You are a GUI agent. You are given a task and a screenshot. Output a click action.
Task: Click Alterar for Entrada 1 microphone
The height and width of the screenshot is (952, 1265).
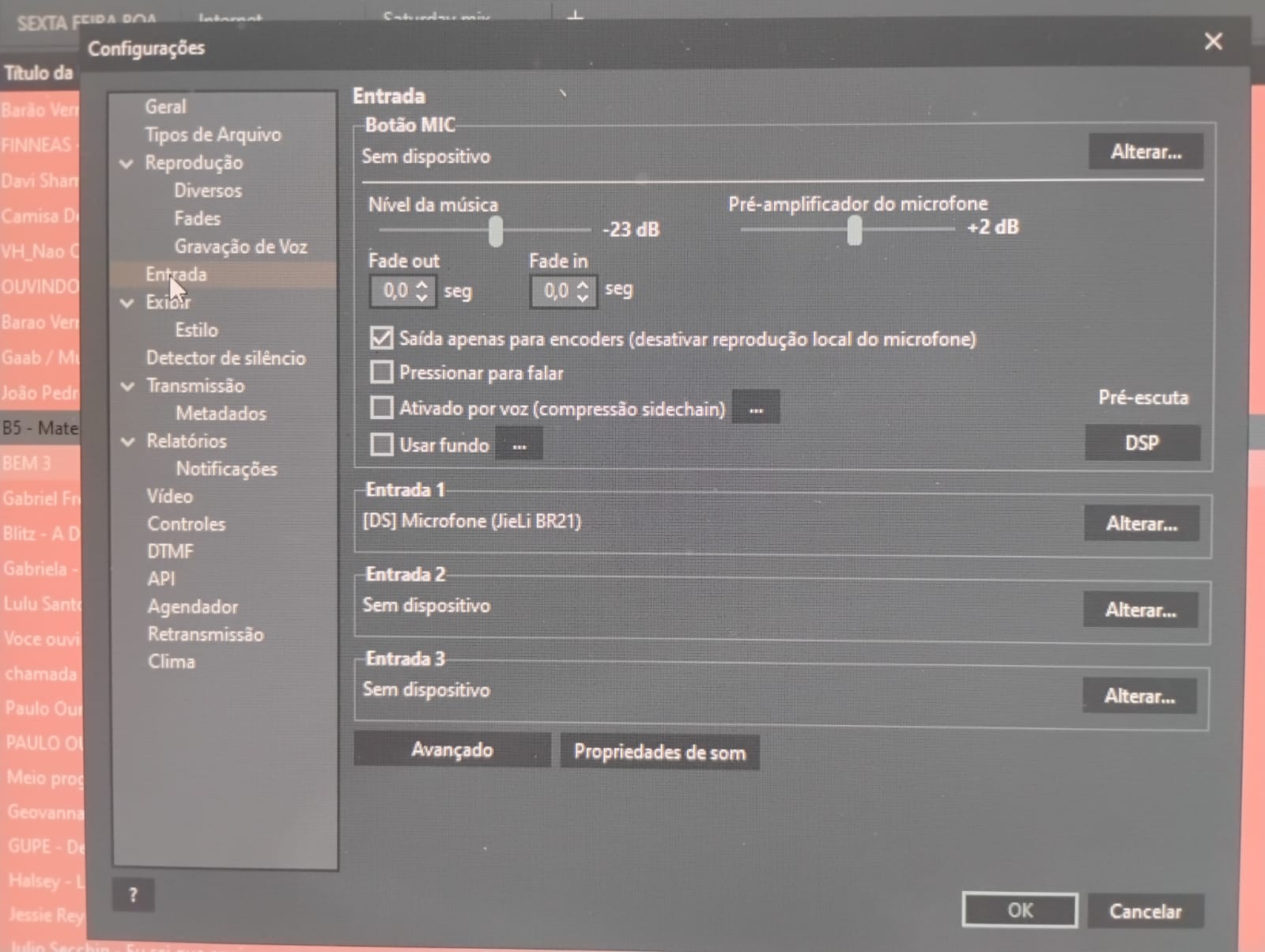click(1141, 523)
